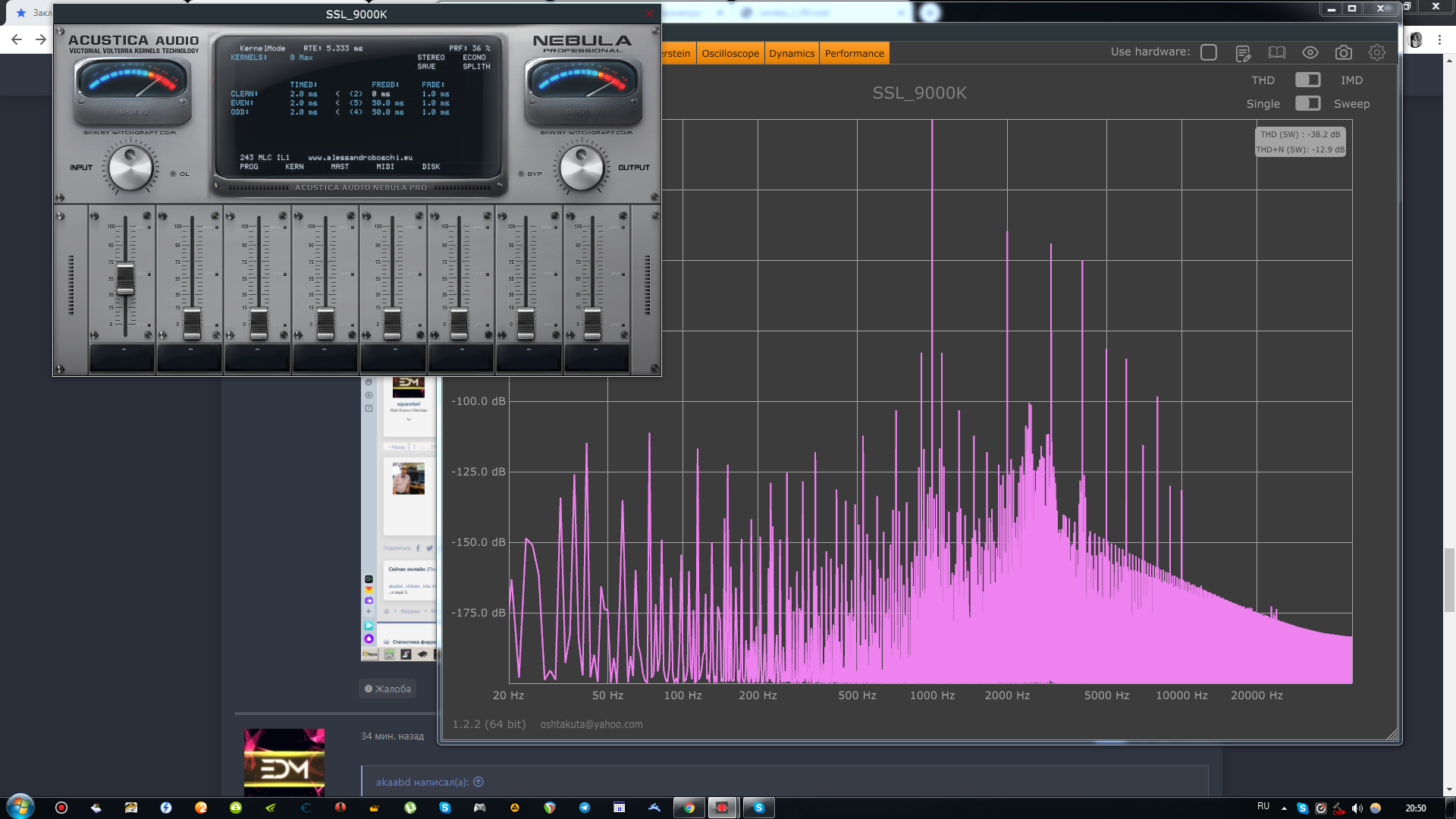Take a snapshot with the camera icon
This screenshot has width=1456, height=819.
point(1344,52)
